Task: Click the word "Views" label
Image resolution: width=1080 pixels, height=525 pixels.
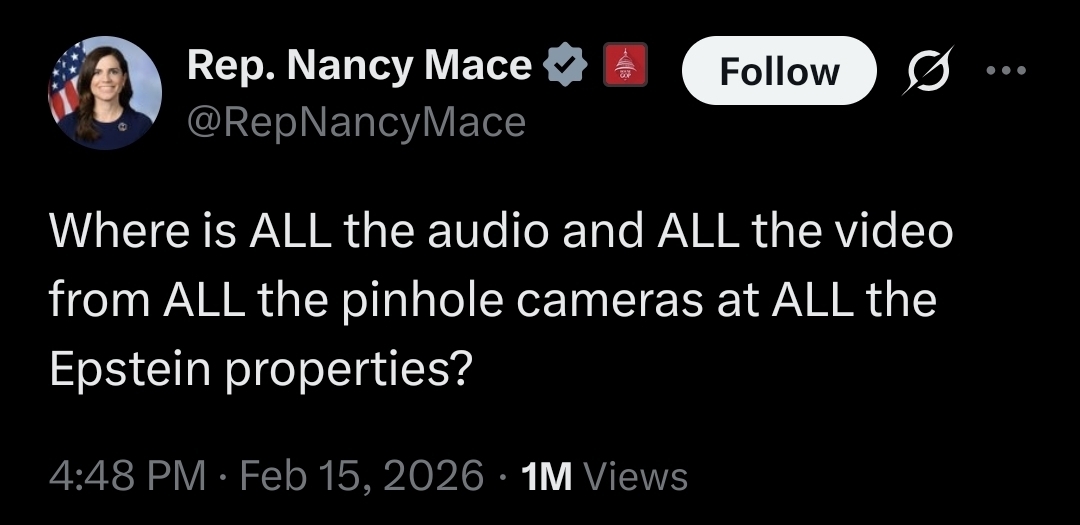Action: pos(636,476)
